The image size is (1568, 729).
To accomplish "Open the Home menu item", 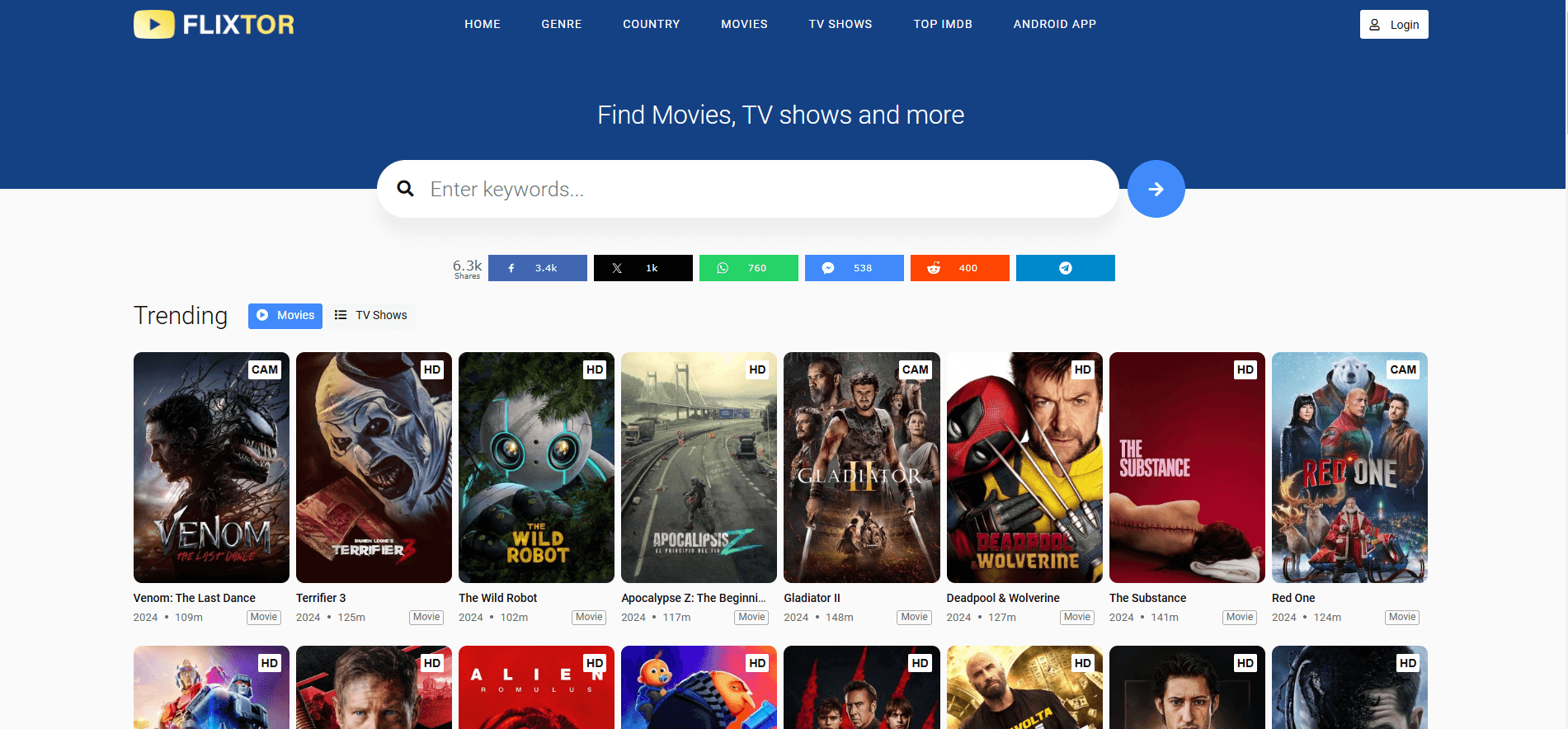I will tap(483, 24).
